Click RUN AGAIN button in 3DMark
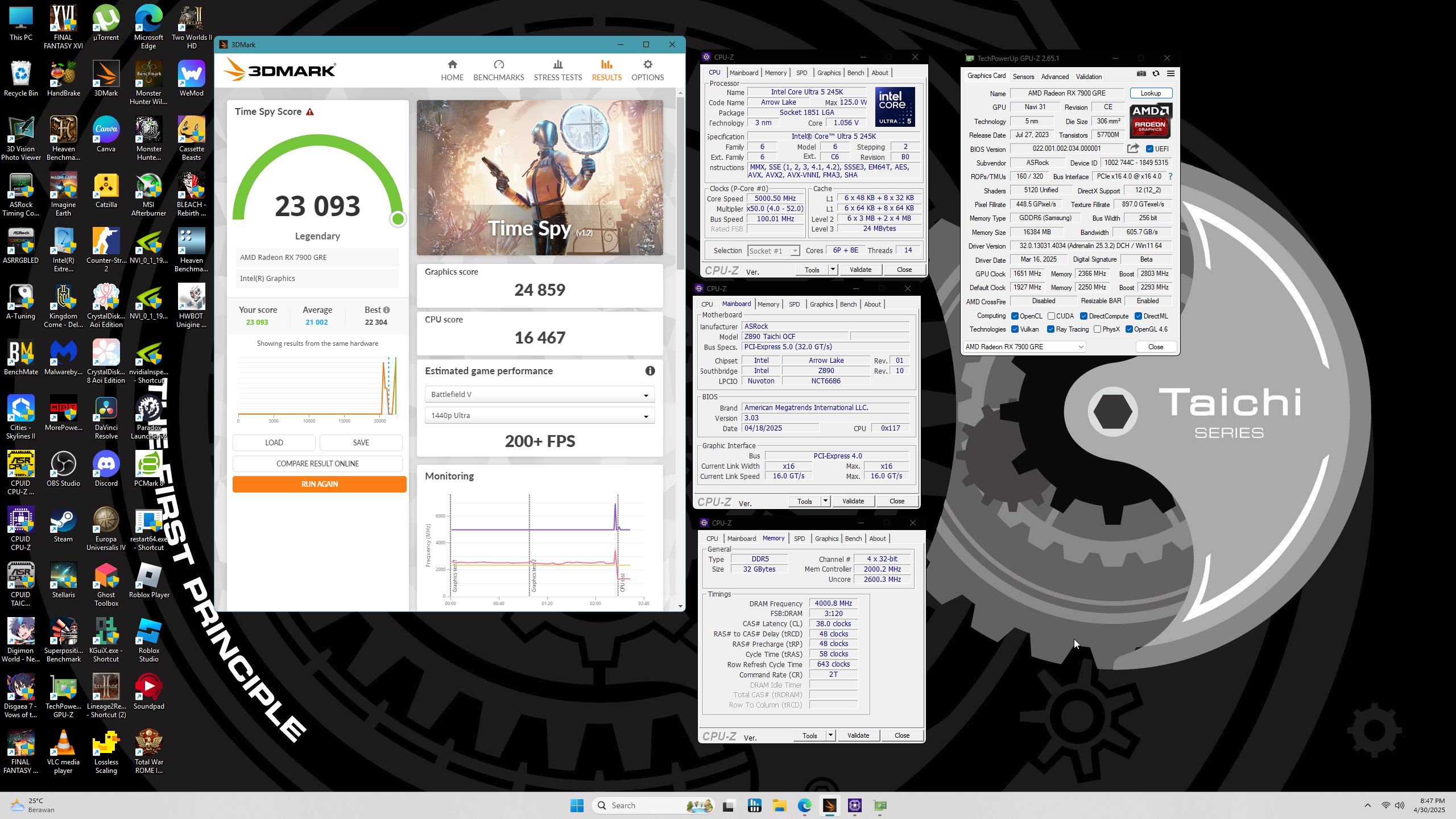 click(319, 484)
